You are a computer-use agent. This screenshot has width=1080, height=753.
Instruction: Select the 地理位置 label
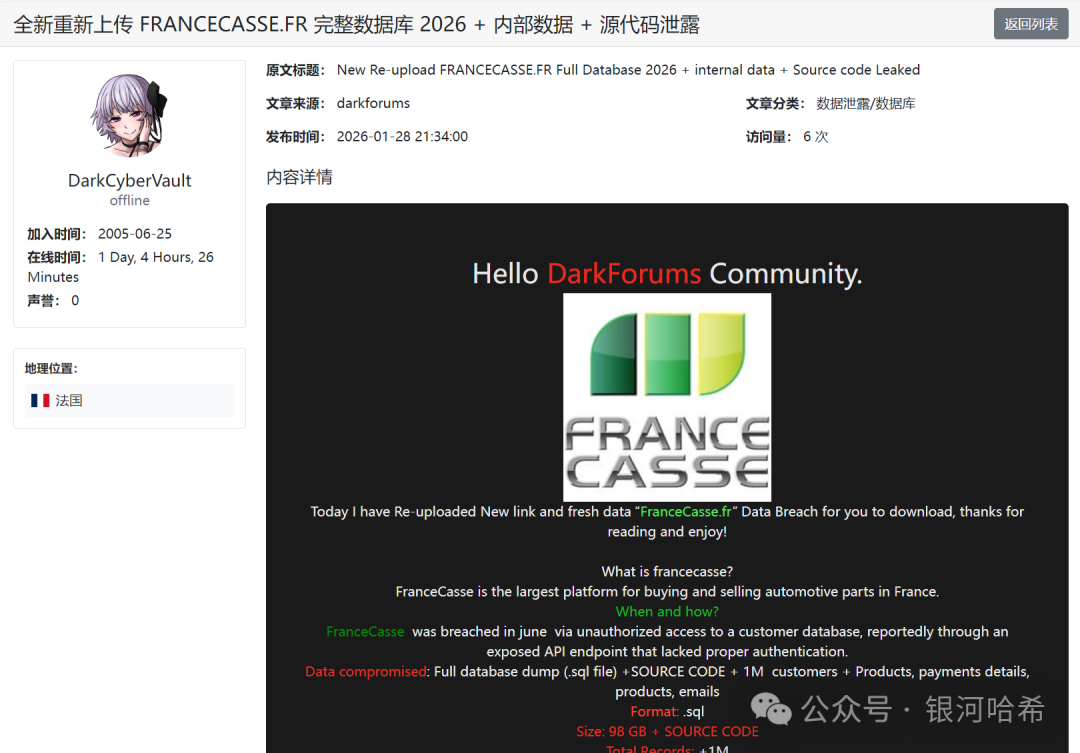[51, 369]
